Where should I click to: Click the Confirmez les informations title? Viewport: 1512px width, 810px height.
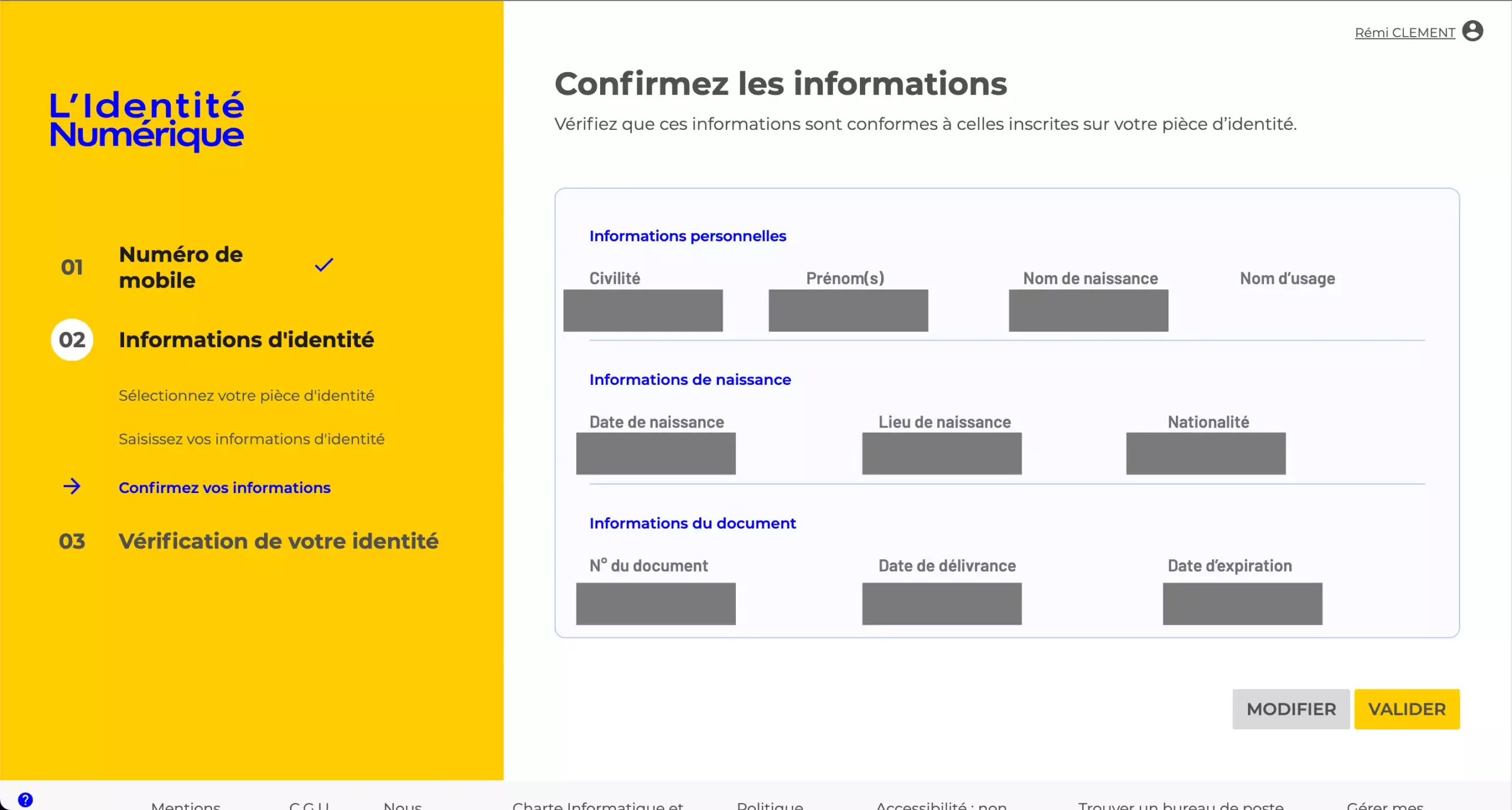(x=780, y=83)
